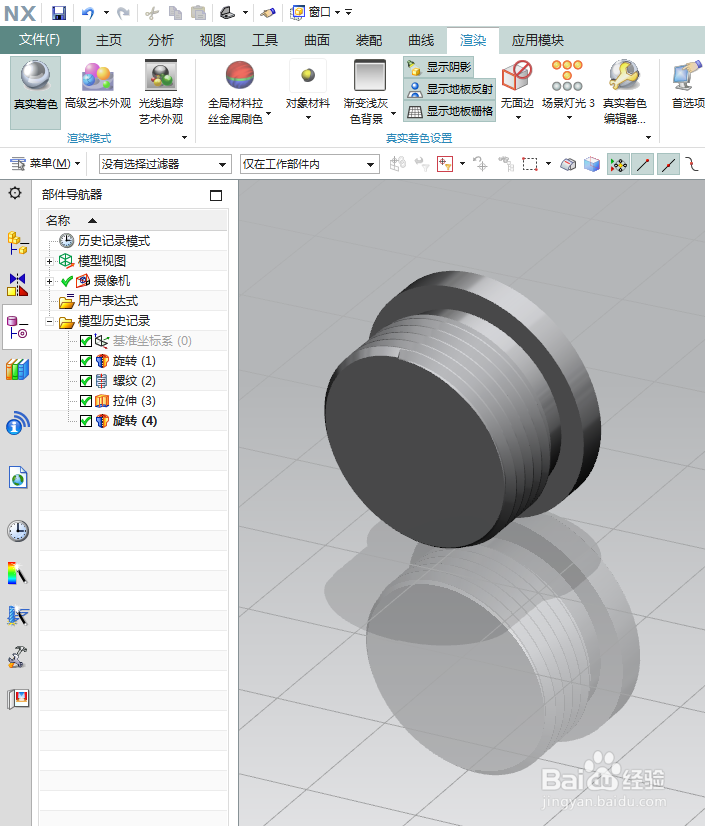Select the 历史记录模式 tree item
This screenshot has width=705, height=826.
pyautogui.click(x=113, y=241)
